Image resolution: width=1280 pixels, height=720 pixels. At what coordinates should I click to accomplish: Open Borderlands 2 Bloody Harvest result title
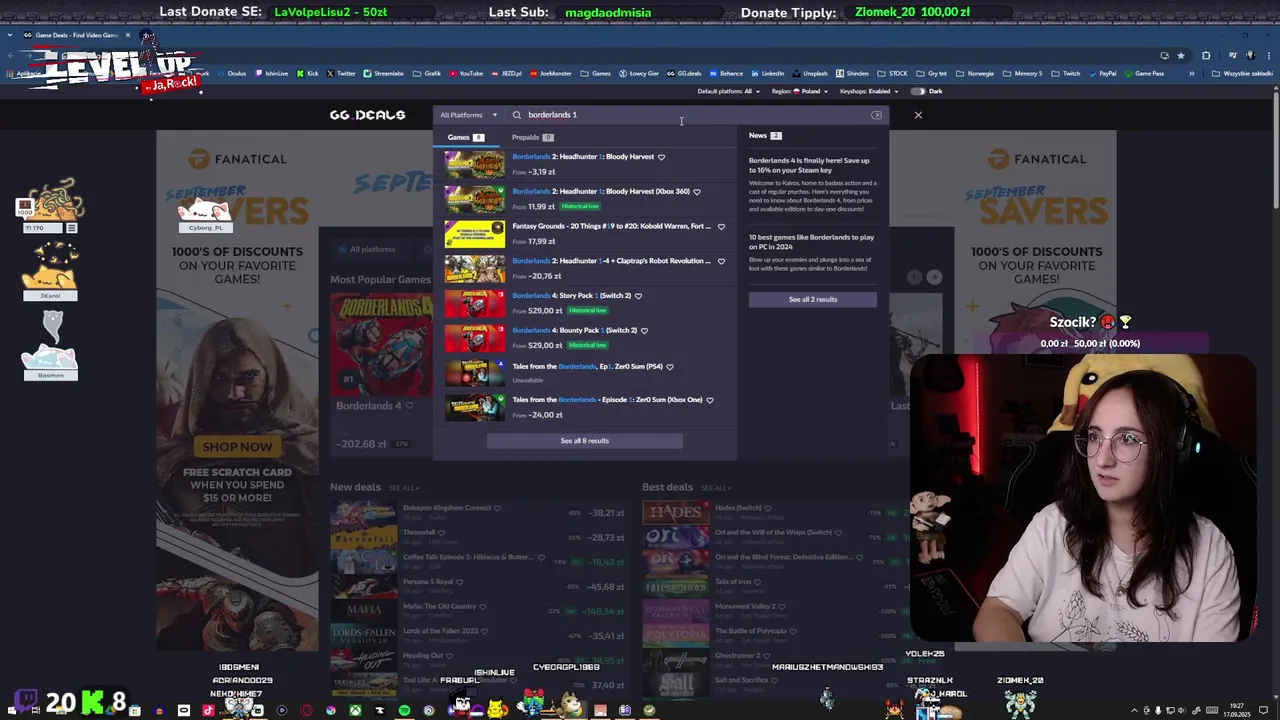coord(583,157)
